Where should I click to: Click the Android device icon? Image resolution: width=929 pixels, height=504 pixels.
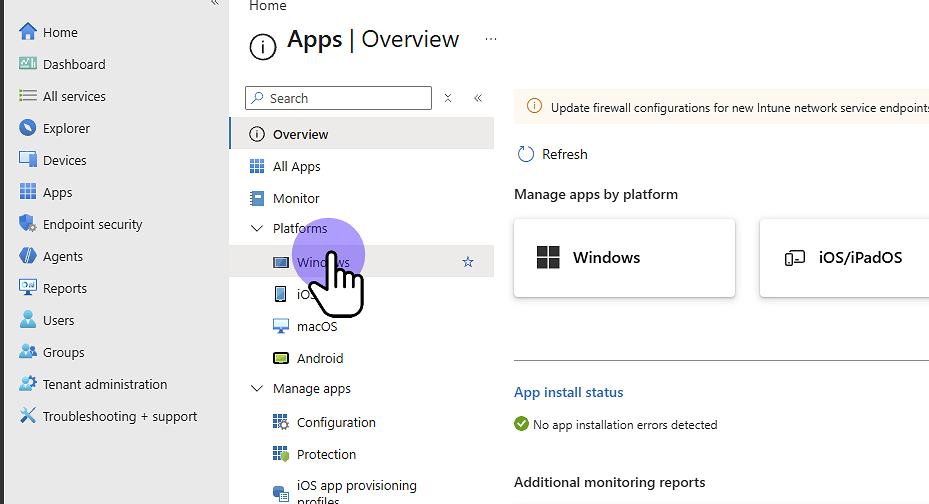(280, 358)
